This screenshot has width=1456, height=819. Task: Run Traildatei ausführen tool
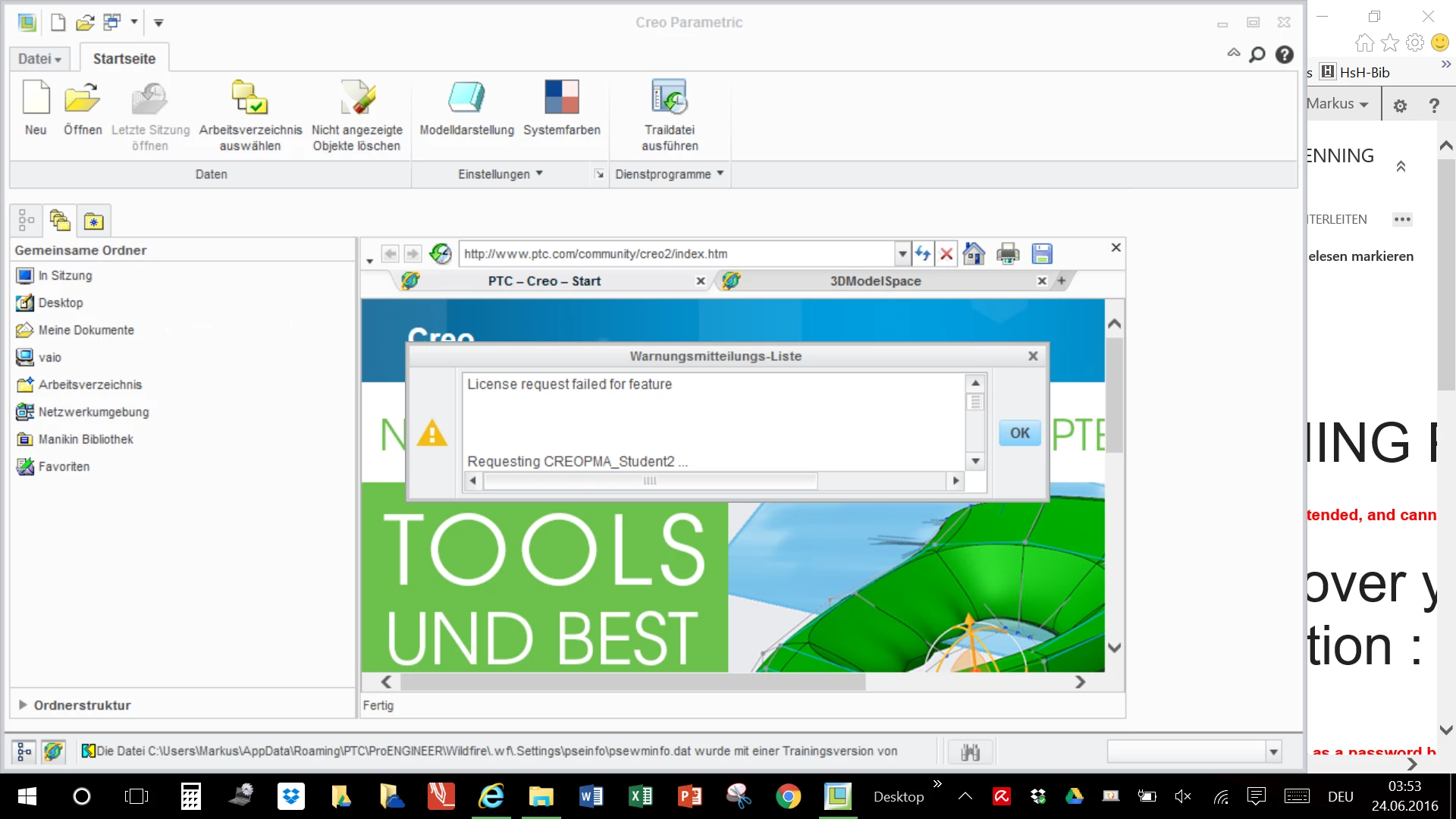pos(669,99)
